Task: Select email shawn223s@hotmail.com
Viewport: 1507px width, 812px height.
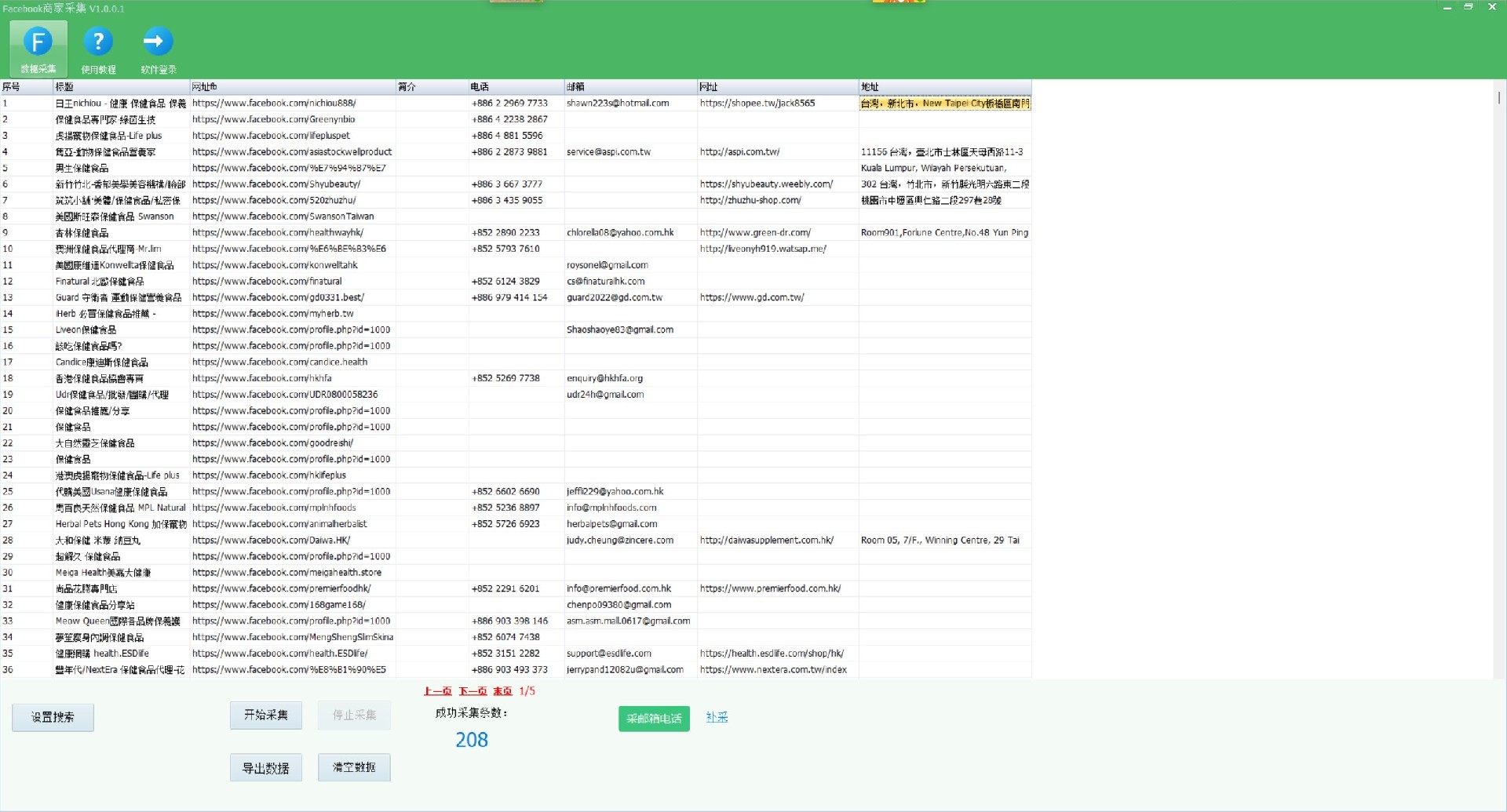Action: coord(630,104)
